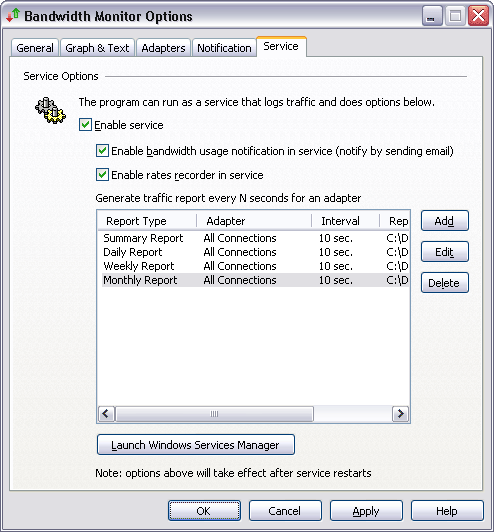Confirm settings with OK

coord(205,511)
